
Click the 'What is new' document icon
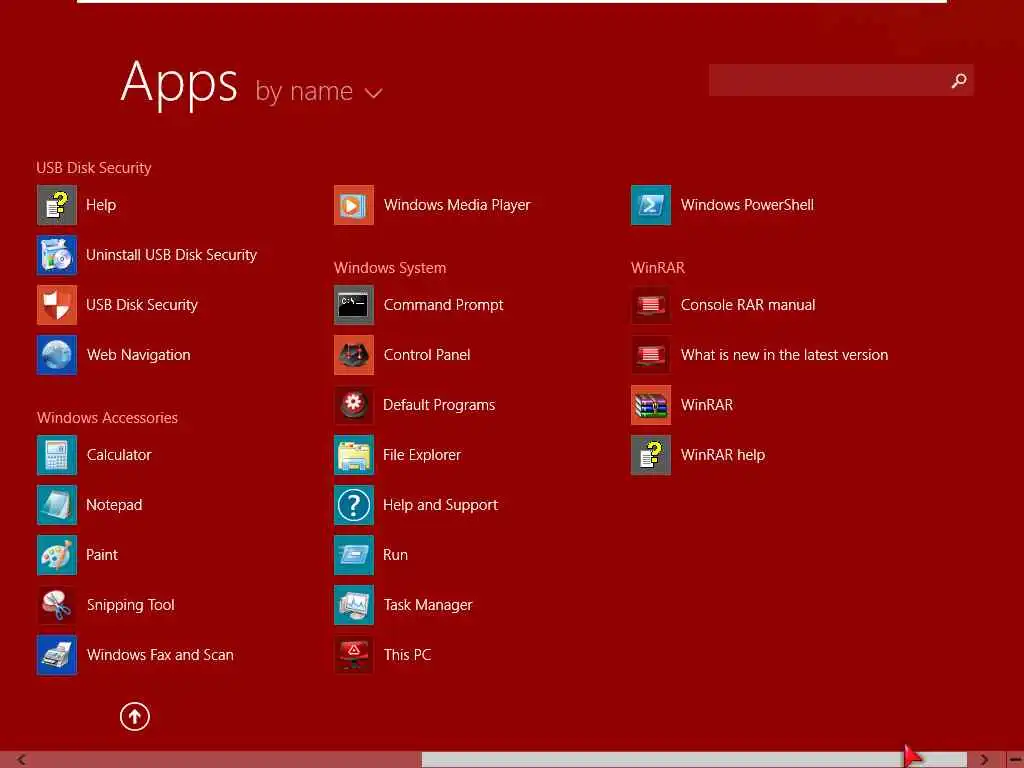click(651, 355)
